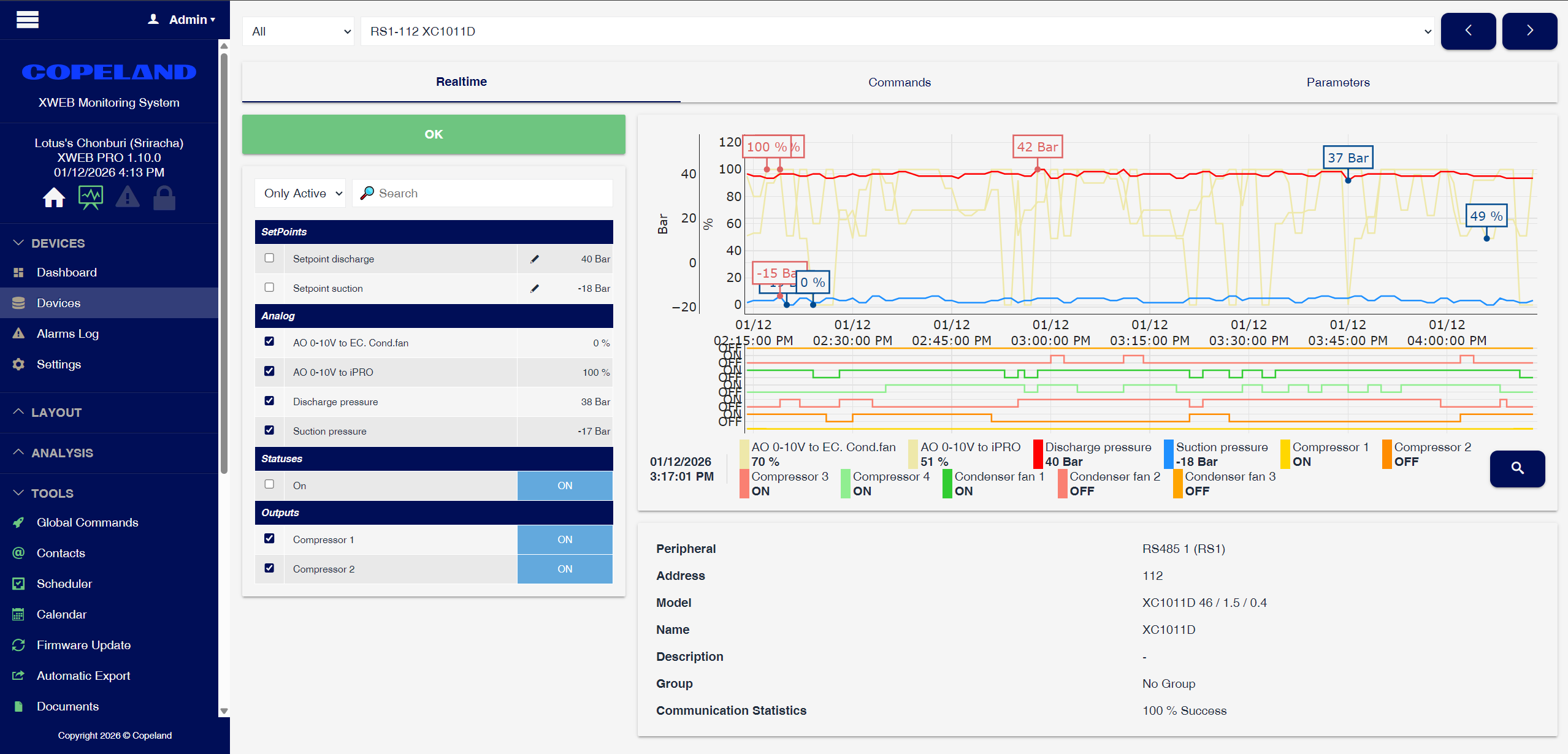Click the home icon in sidebar
The height and width of the screenshot is (754, 1568).
pos(54,197)
